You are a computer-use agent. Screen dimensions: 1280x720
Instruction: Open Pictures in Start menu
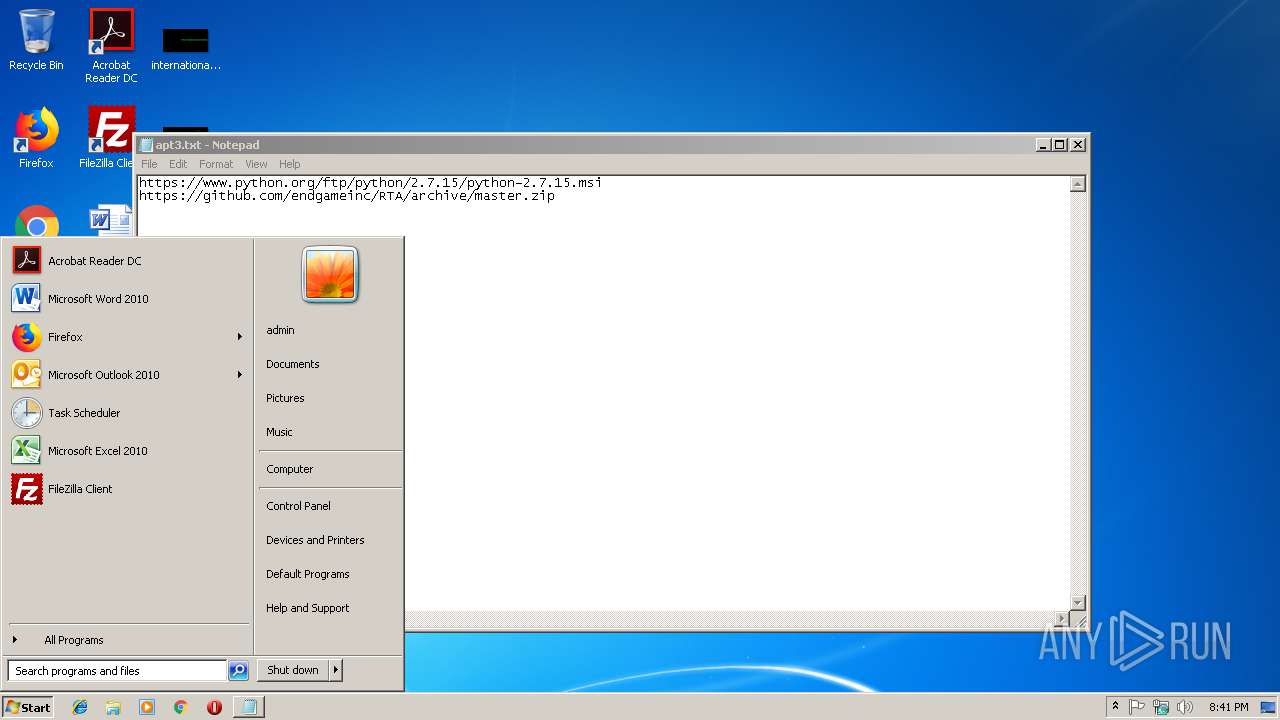pyautogui.click(x=330, y=398)
